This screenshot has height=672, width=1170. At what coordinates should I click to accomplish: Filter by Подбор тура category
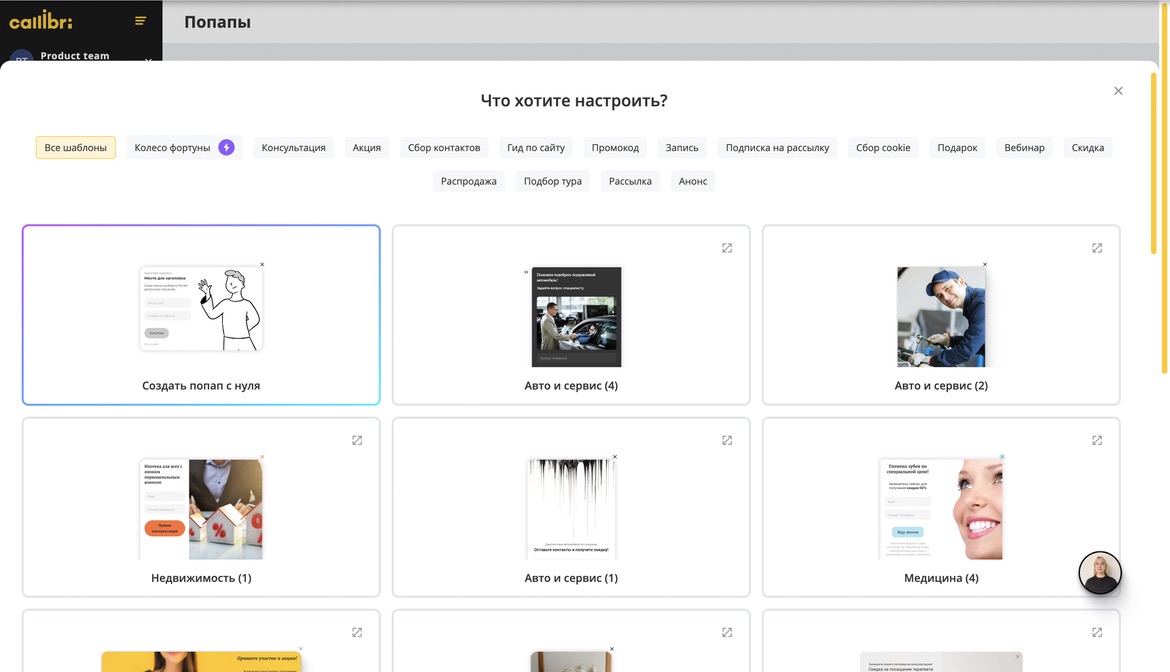[553, 182]
